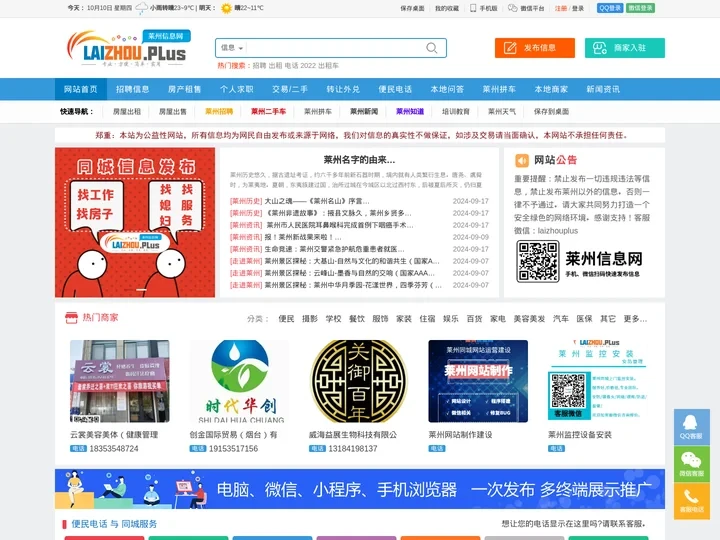Click quick nav 莱州新闻
This screenshot has height=540, width=720.
click(x=364, y=111)
